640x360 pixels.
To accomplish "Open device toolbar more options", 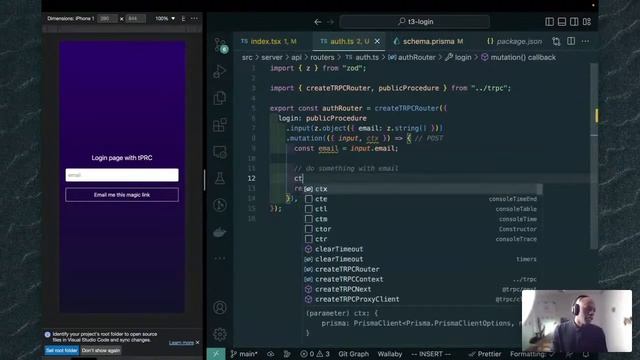I will (194, 18).
